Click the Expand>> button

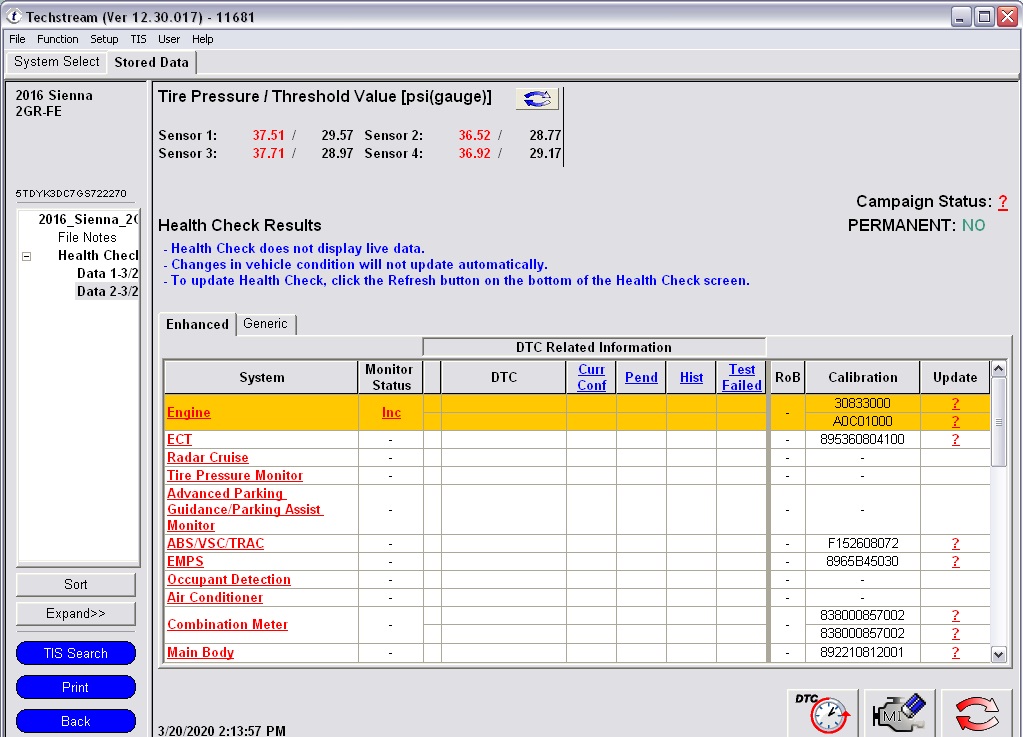point(76,613)
